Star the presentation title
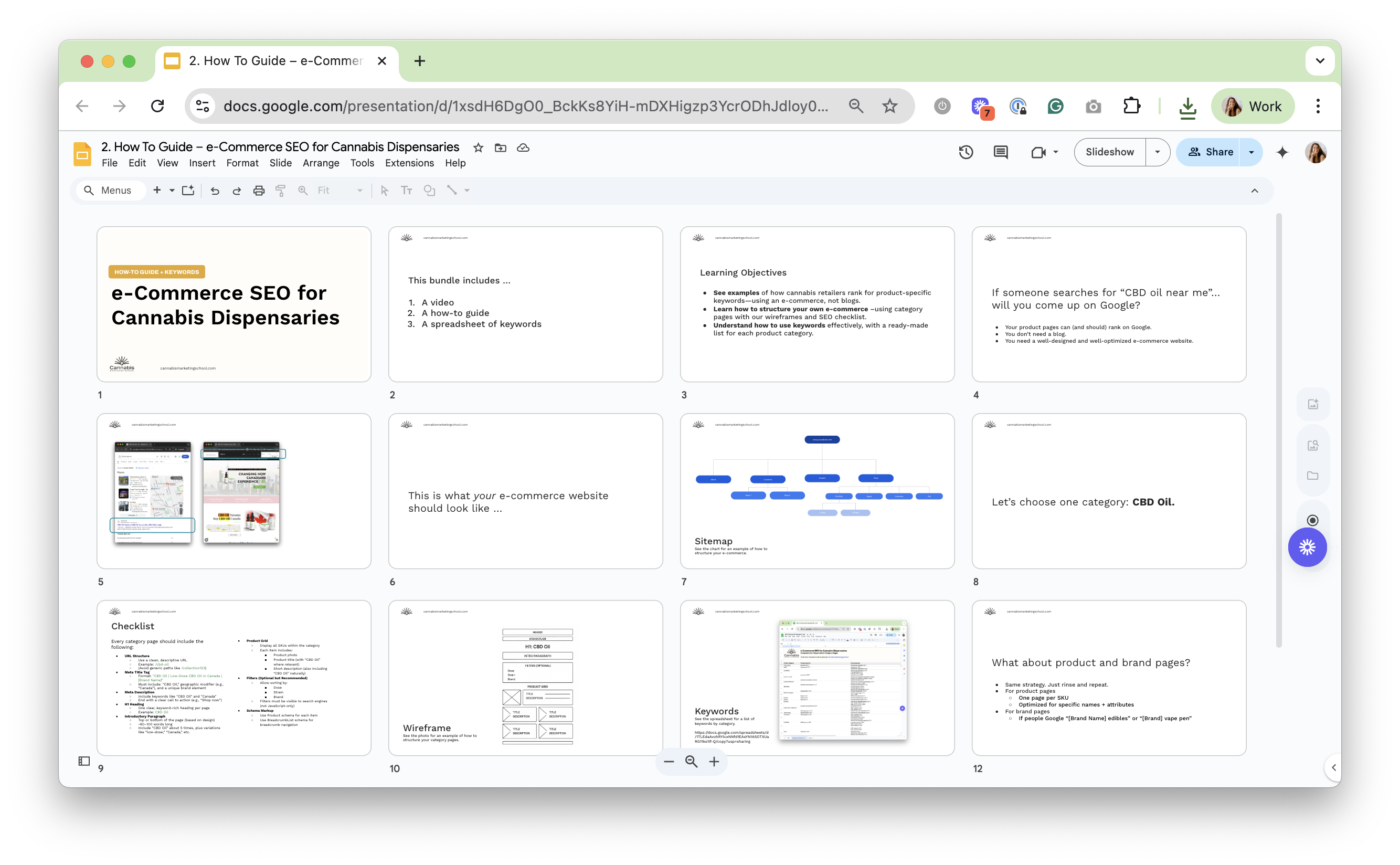The width and height of the screenshot is (1400, 865). (x=478, y=147)
